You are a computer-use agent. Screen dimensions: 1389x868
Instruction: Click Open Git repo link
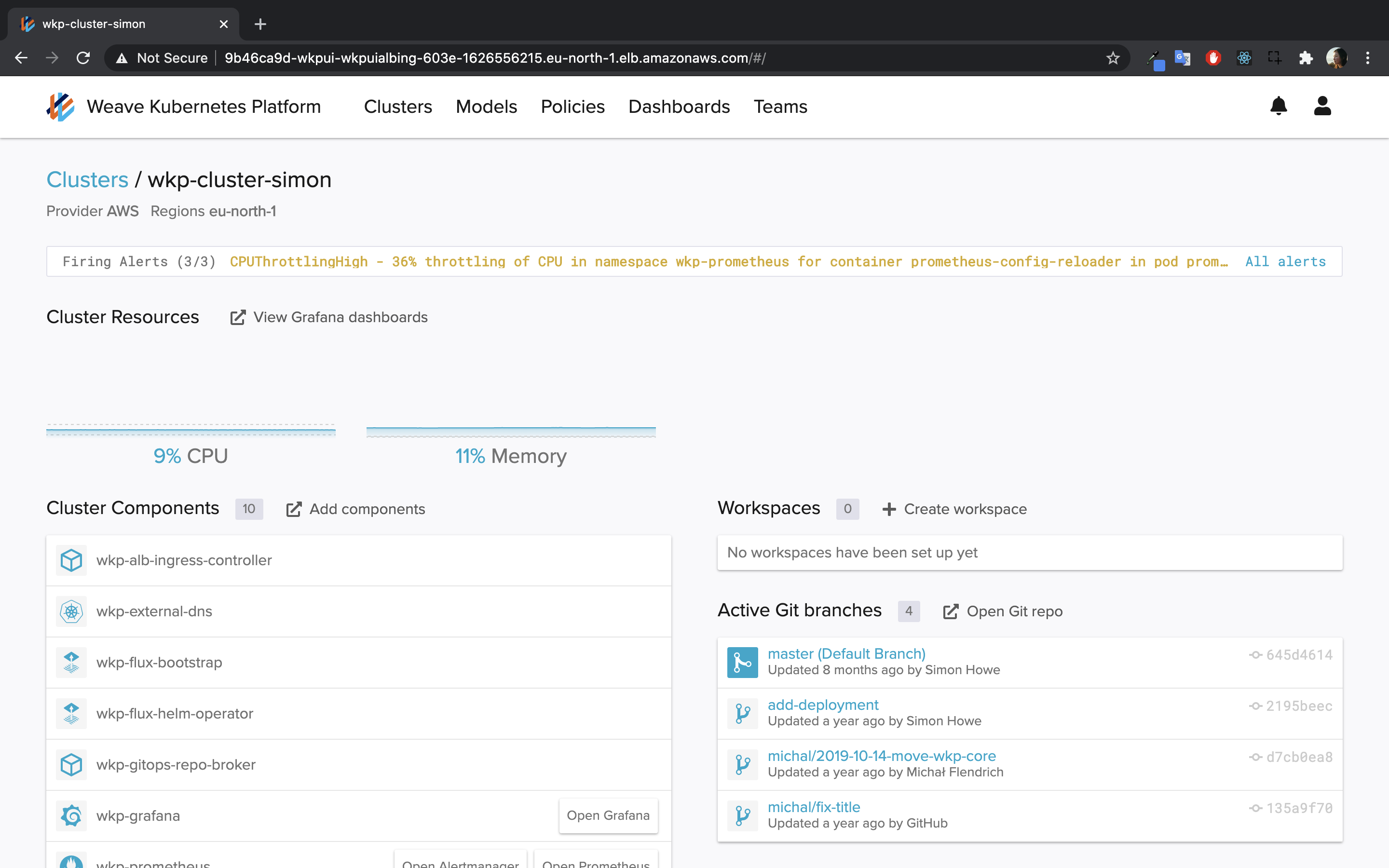[1003, 611]
